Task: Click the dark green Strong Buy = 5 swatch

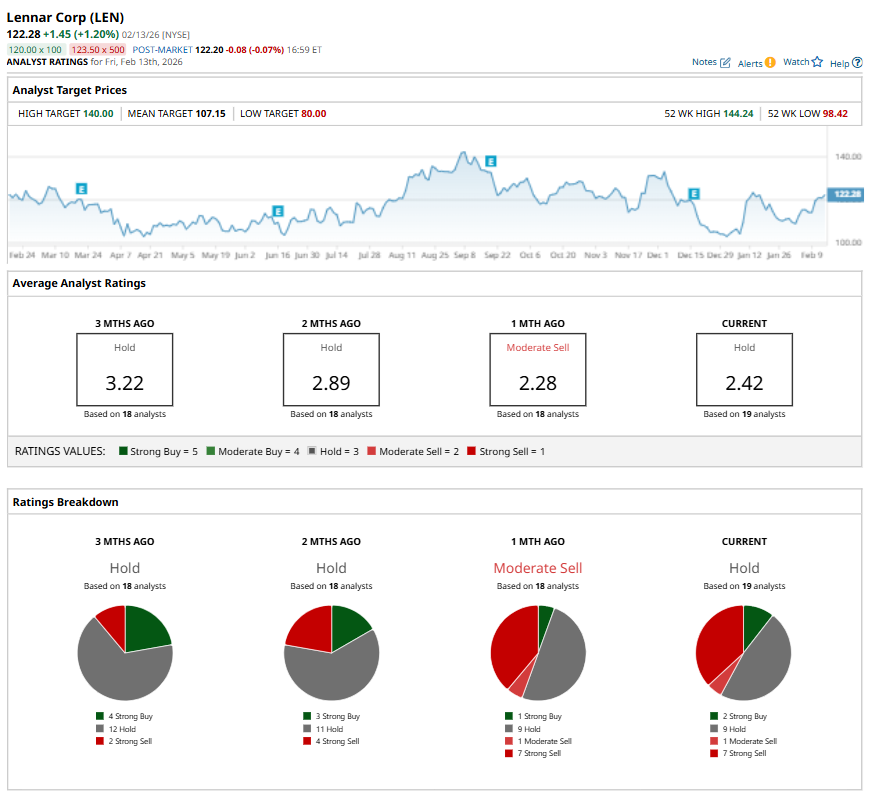Action: [x=124, y=451]
